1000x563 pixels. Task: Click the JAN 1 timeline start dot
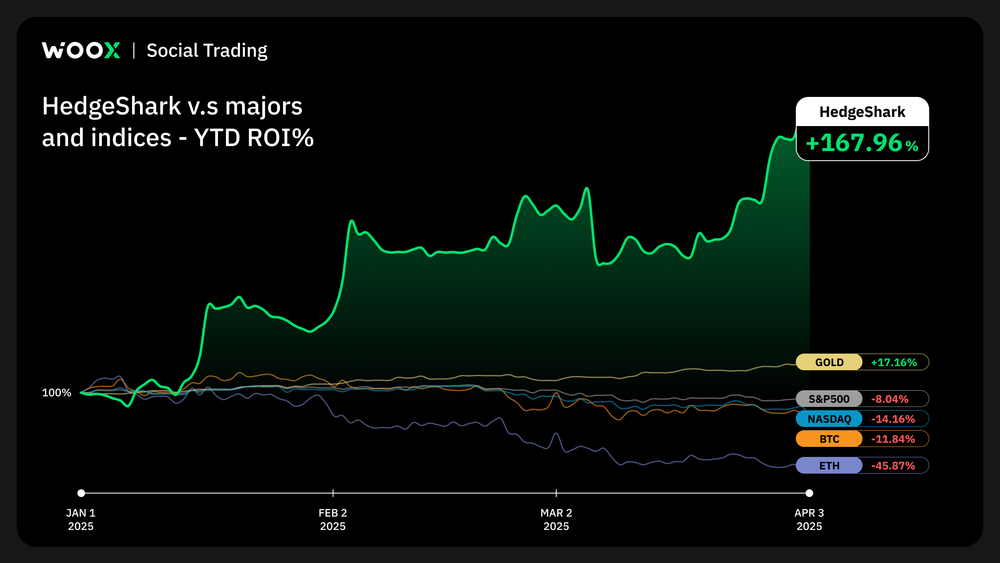[81, 493]
